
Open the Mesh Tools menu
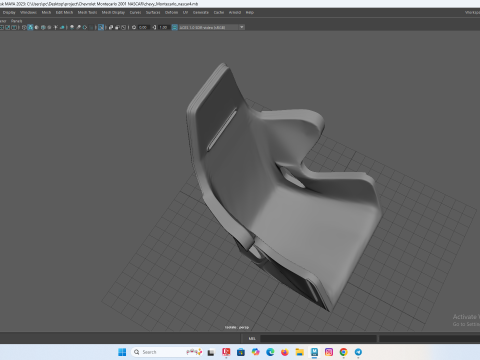pyautogui.click(x=87, y=12)
